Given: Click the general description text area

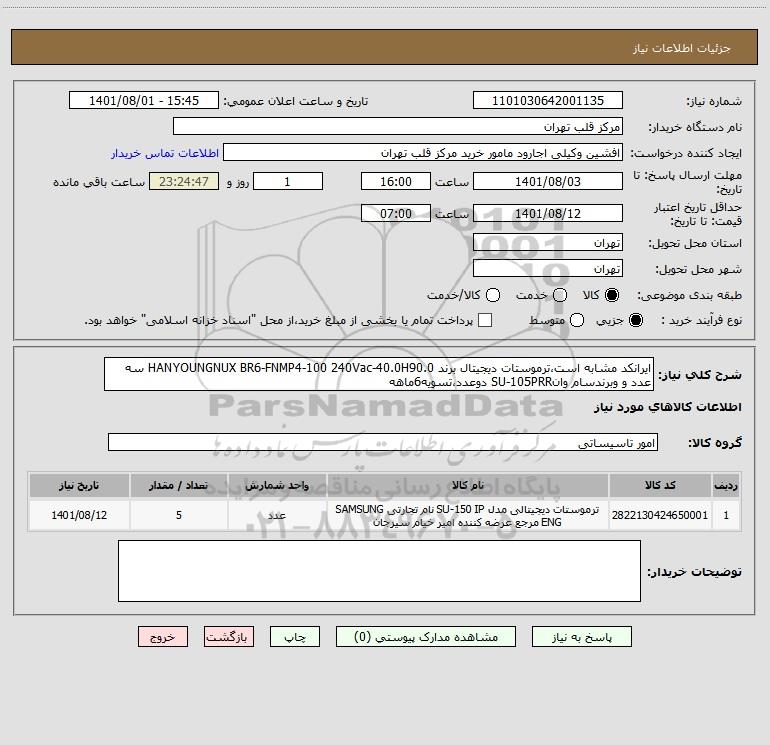Looking at the screenshot, I should 379,374.
